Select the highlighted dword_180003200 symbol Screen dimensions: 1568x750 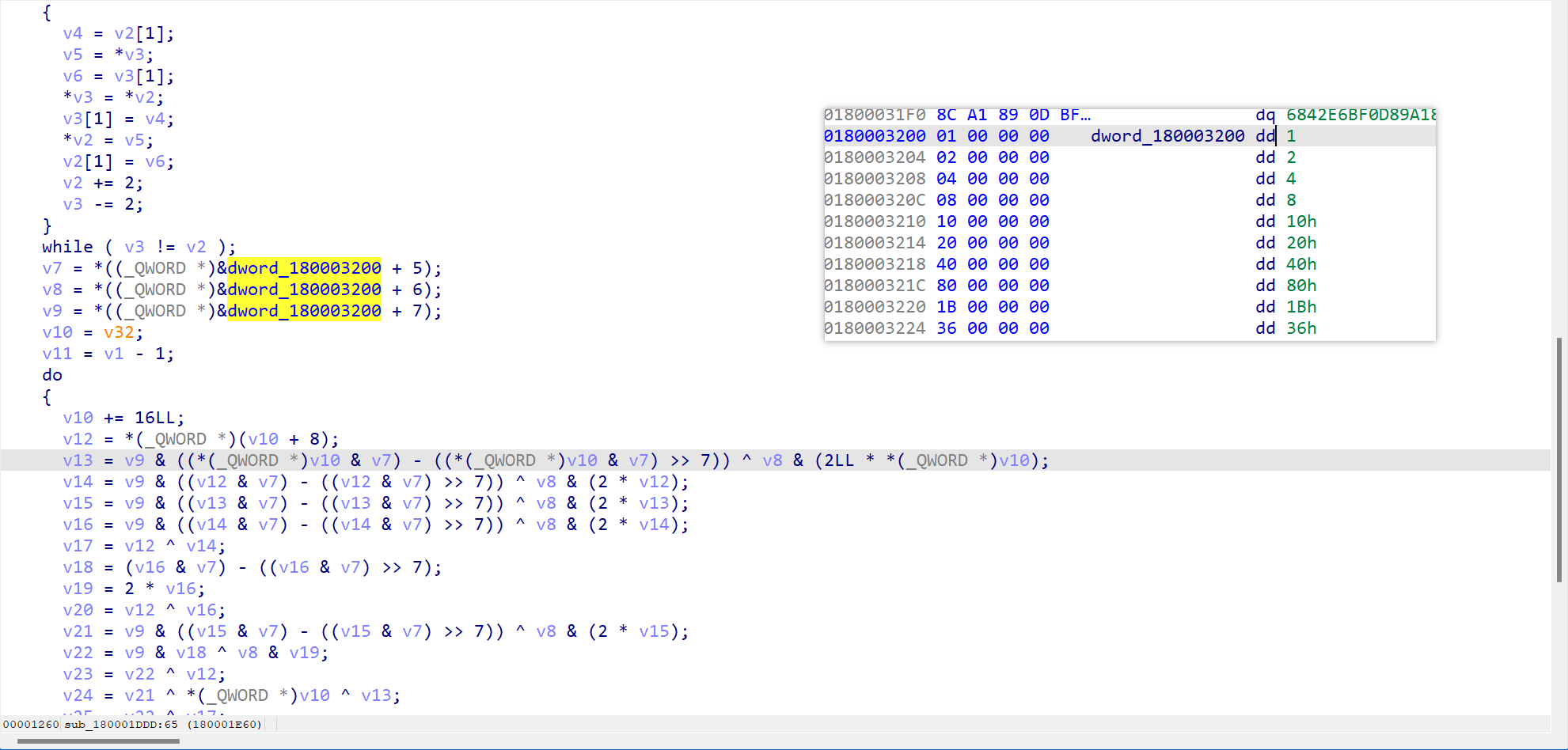(304, 267)
